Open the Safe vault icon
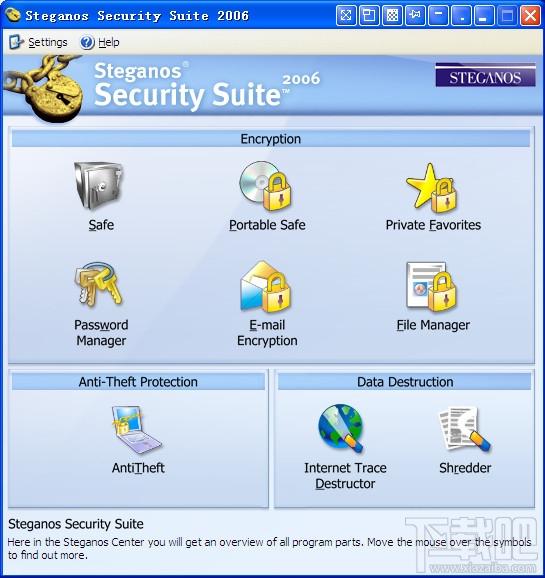Image resolution: width=545 pixels, height=578 pixels. point(98,185)
